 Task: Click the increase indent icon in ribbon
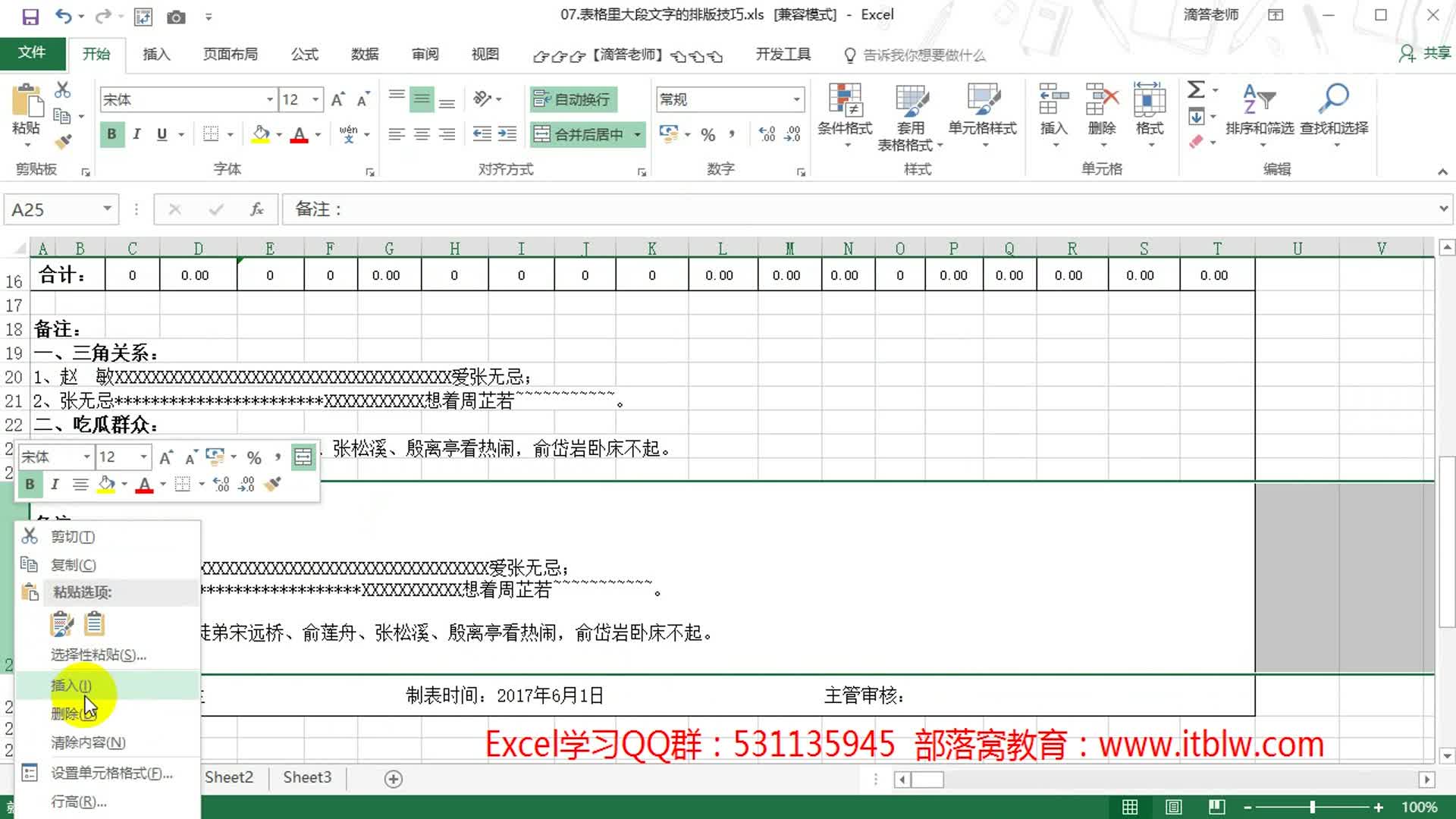[507, 134]
